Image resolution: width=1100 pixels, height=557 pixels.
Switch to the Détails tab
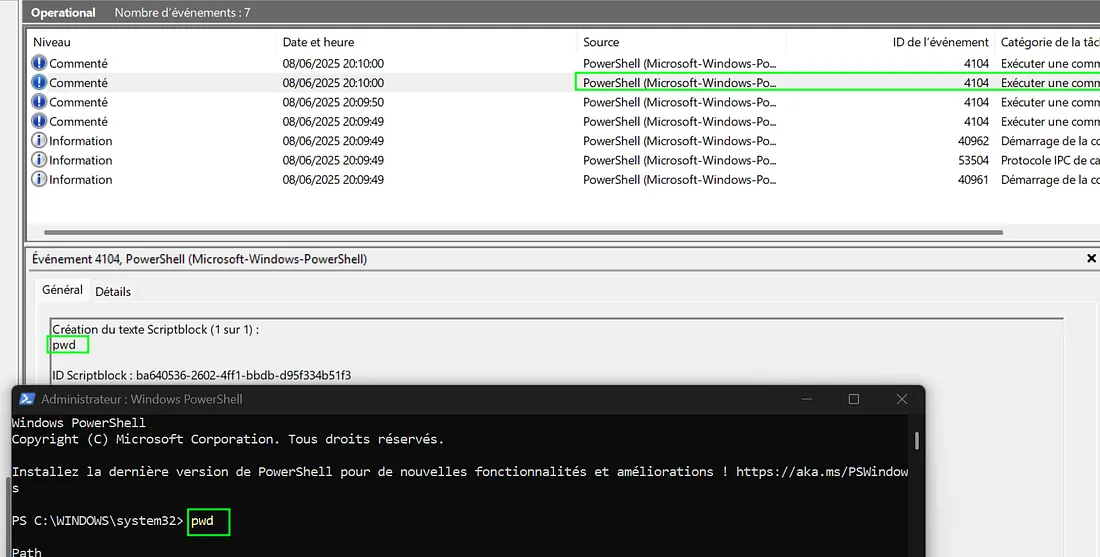tap(113, 292)
